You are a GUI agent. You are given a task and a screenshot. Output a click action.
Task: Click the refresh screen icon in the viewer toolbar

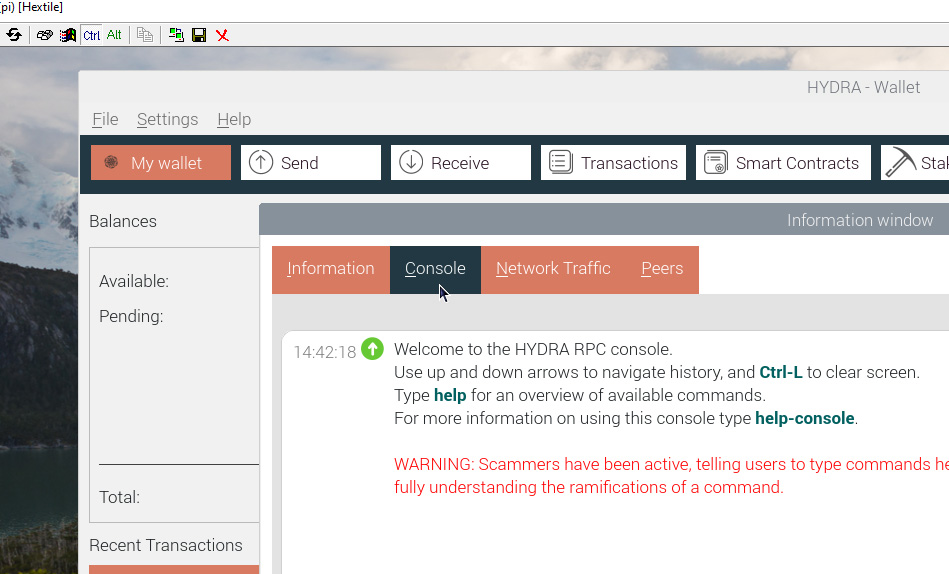(x=14, y=35)
